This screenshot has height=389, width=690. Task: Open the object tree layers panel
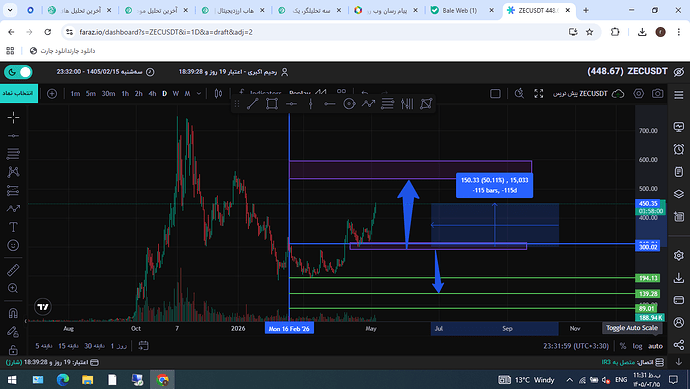pos(679,194)
